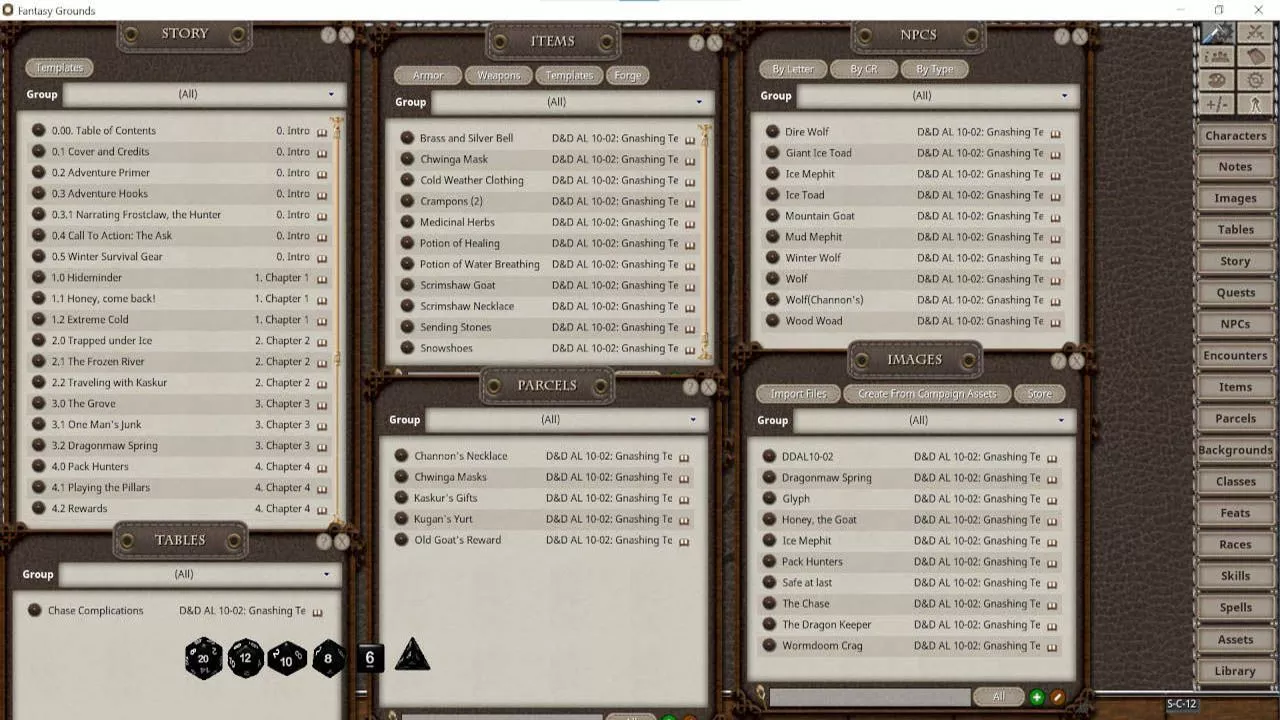Open Items window Group dropdown
The width and height of the screenshot is (1280, 720).
571,102
